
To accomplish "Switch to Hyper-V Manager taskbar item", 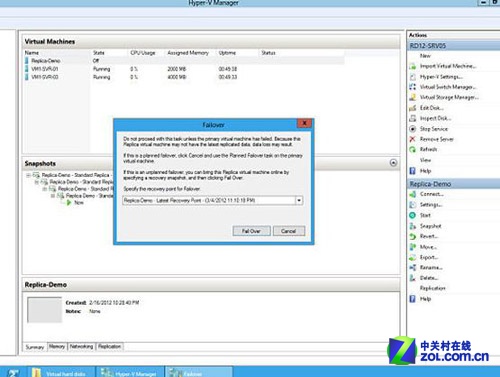I will (x=130, y=372).
